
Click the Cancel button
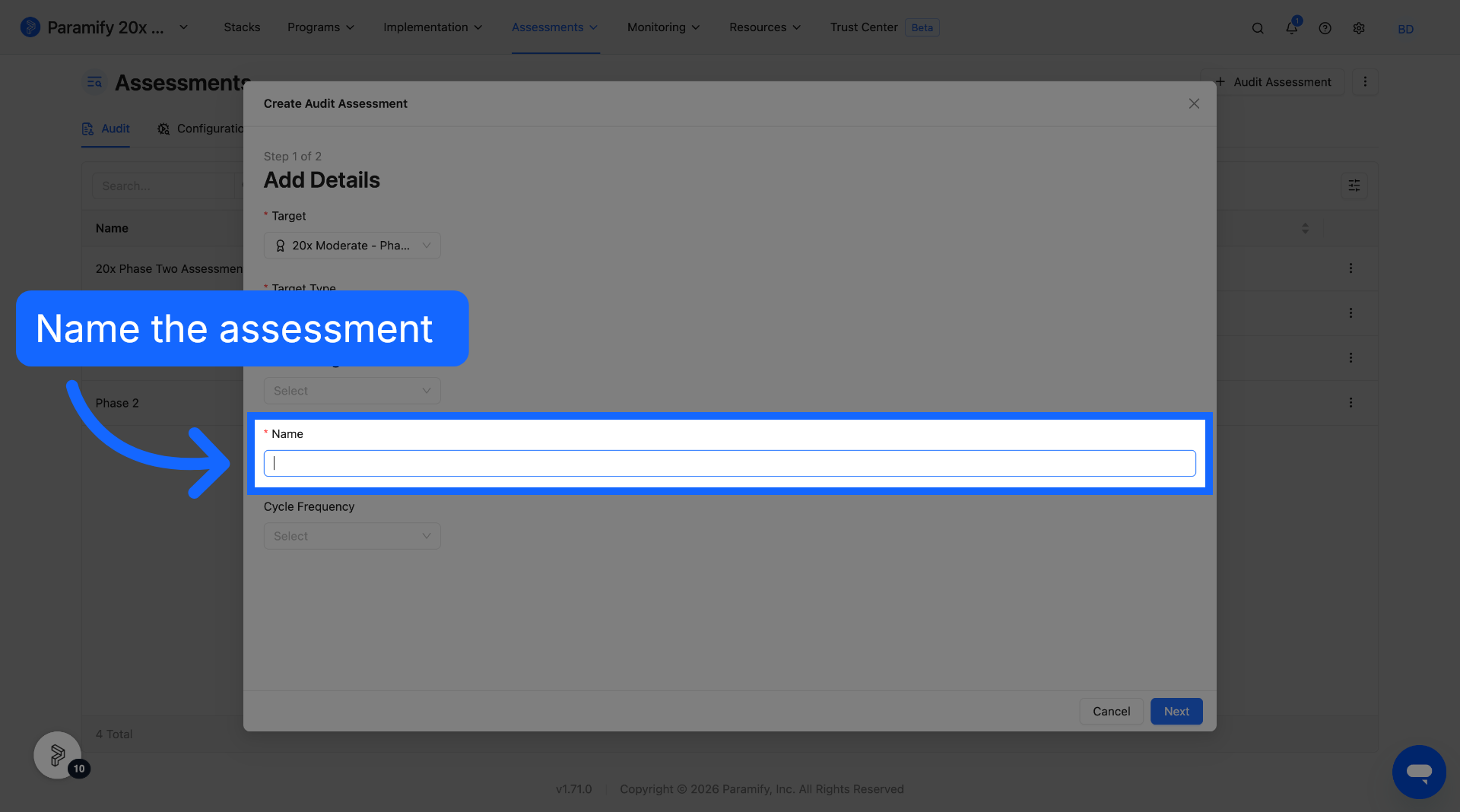pyautogui.click(x=1111, y=712)
